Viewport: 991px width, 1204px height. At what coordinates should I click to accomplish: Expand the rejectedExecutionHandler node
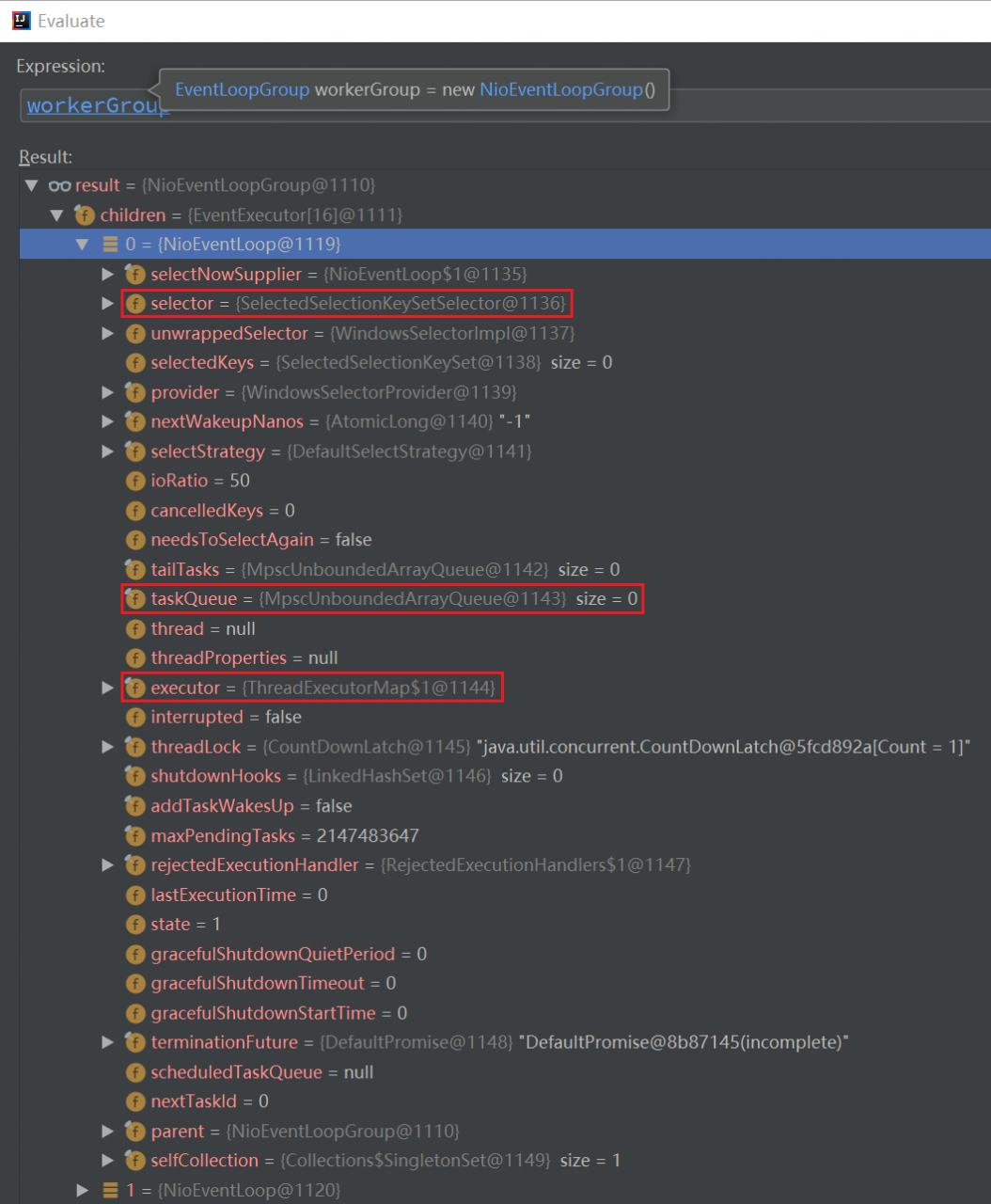tap(108, 865)
